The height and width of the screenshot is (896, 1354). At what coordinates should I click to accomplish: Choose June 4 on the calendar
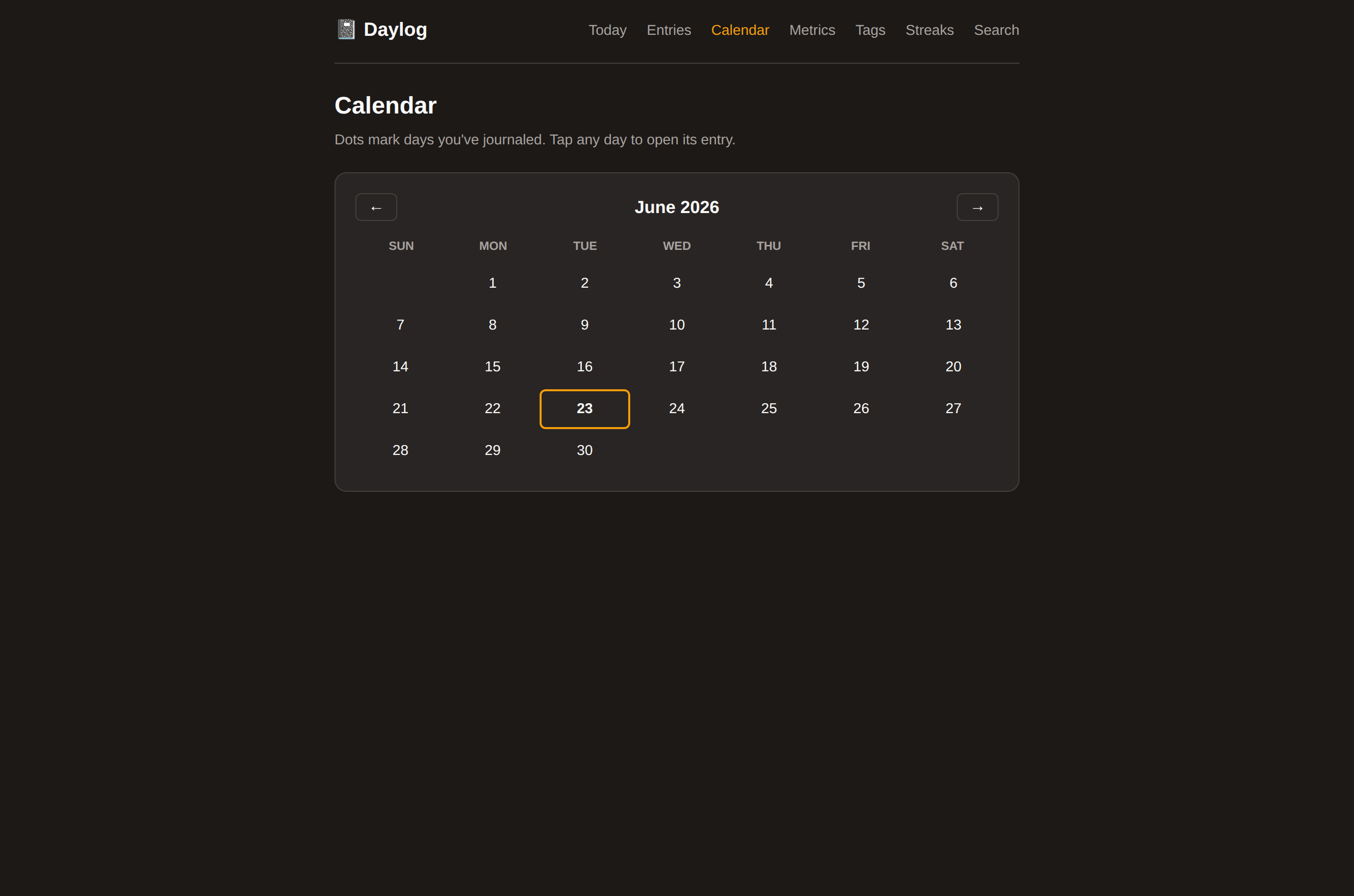[x=769, y=283]
